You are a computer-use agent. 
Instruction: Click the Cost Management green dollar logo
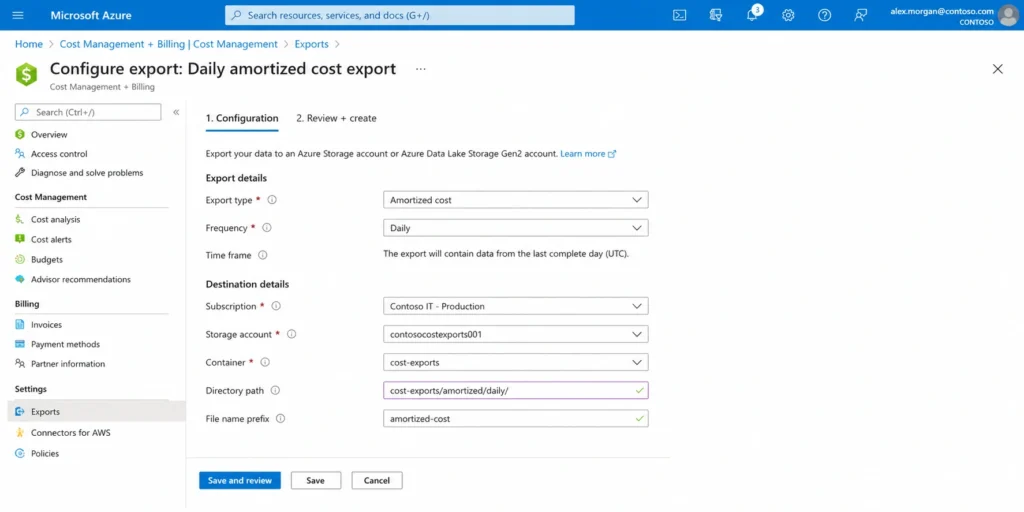tap(27, 74)
